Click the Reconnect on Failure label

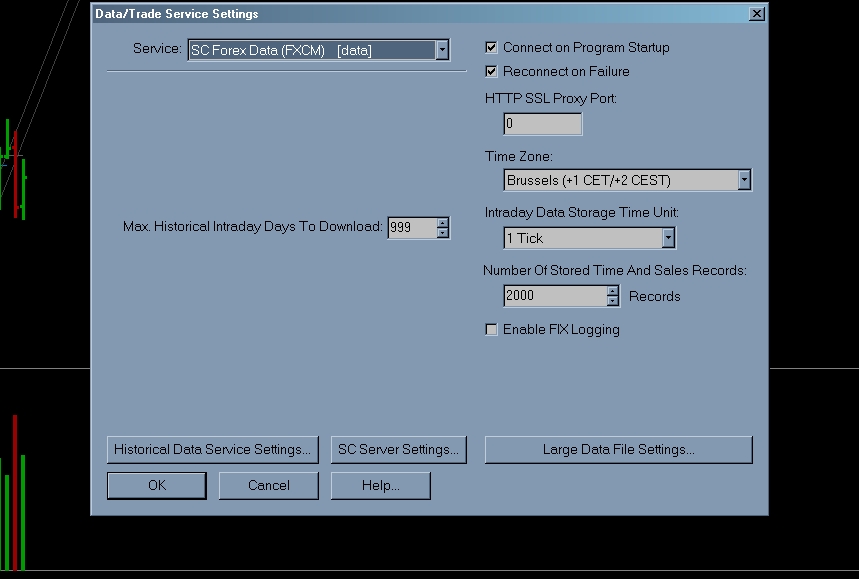coord(566,71)
